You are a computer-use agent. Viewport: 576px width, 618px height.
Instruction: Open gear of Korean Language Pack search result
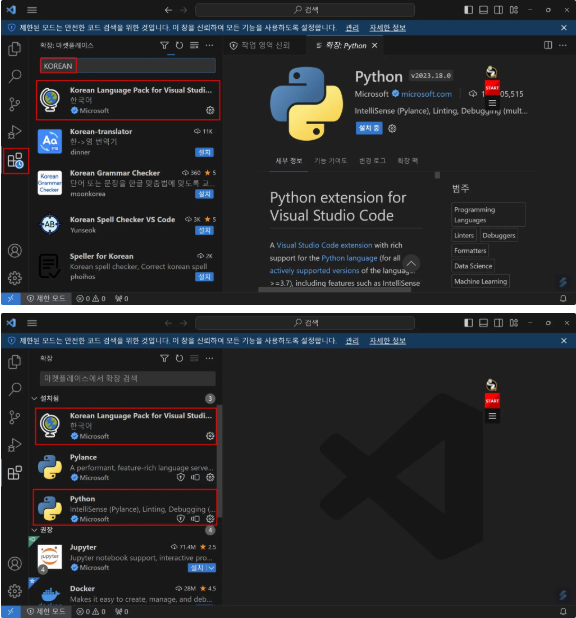pos(210,110)
